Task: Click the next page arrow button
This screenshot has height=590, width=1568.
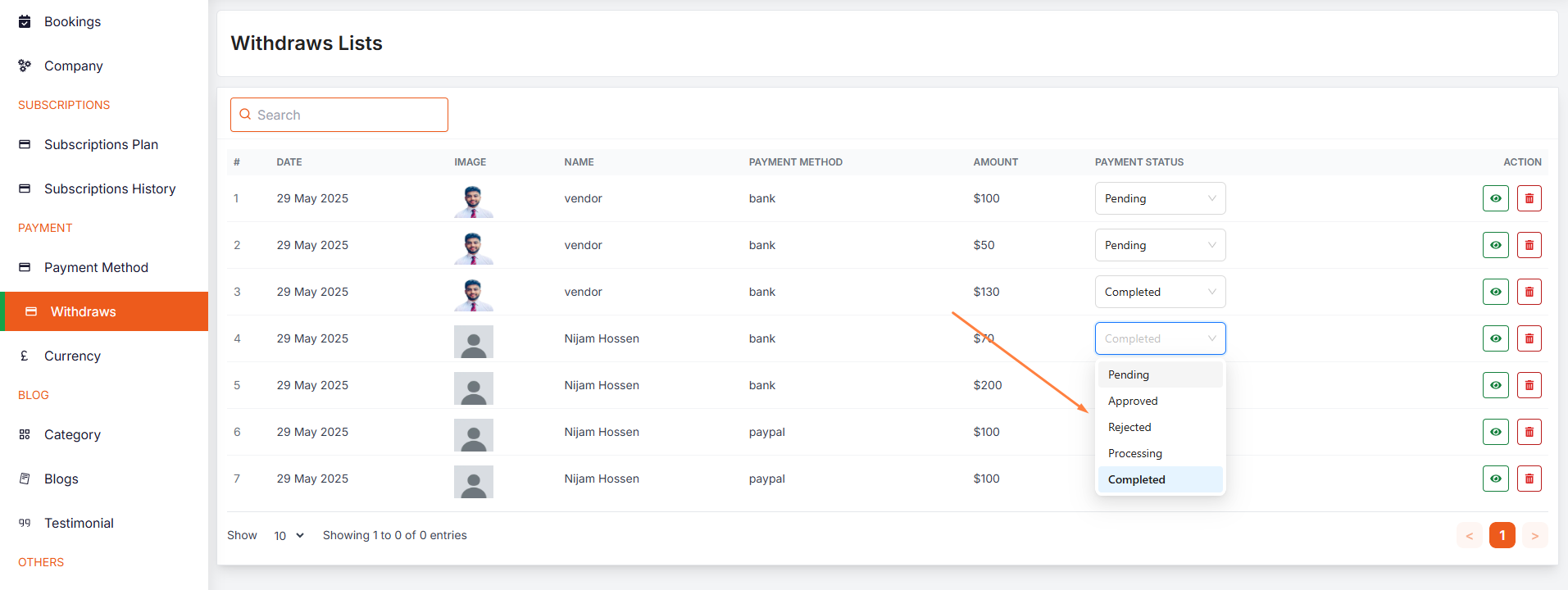Action: pyautogui.click(x=1534, y=535)
